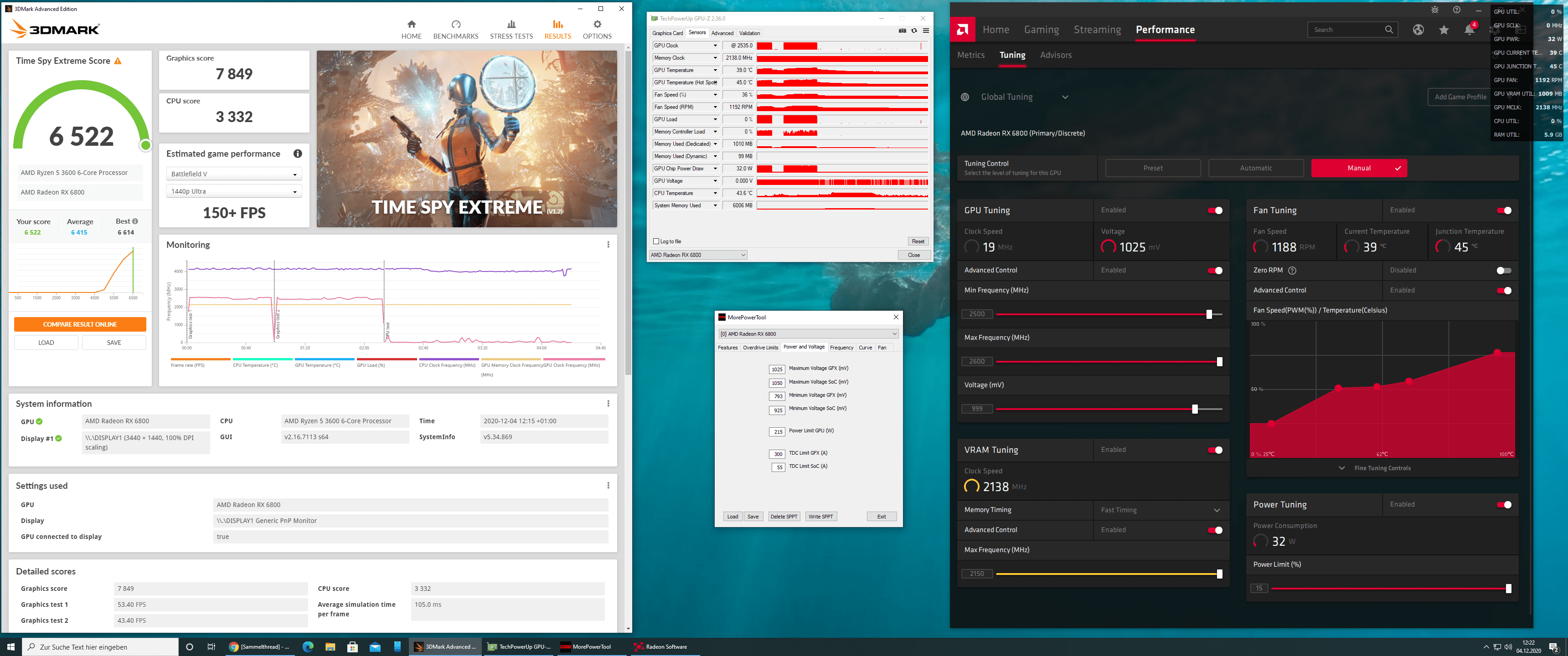Open Radeon bug report tool icon
Screen dimensions: 1568x656
point(1435,10)
